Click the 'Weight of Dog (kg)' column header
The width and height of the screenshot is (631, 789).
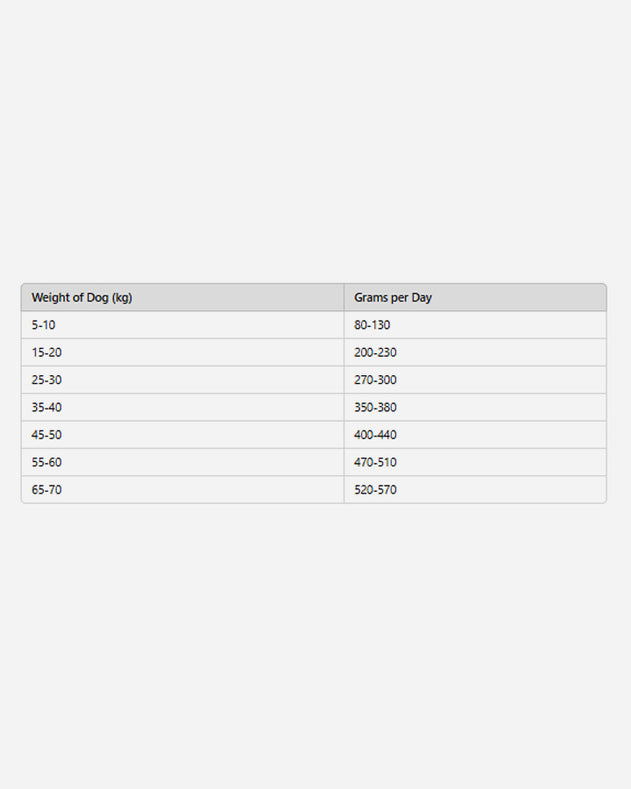pos(82,298)
